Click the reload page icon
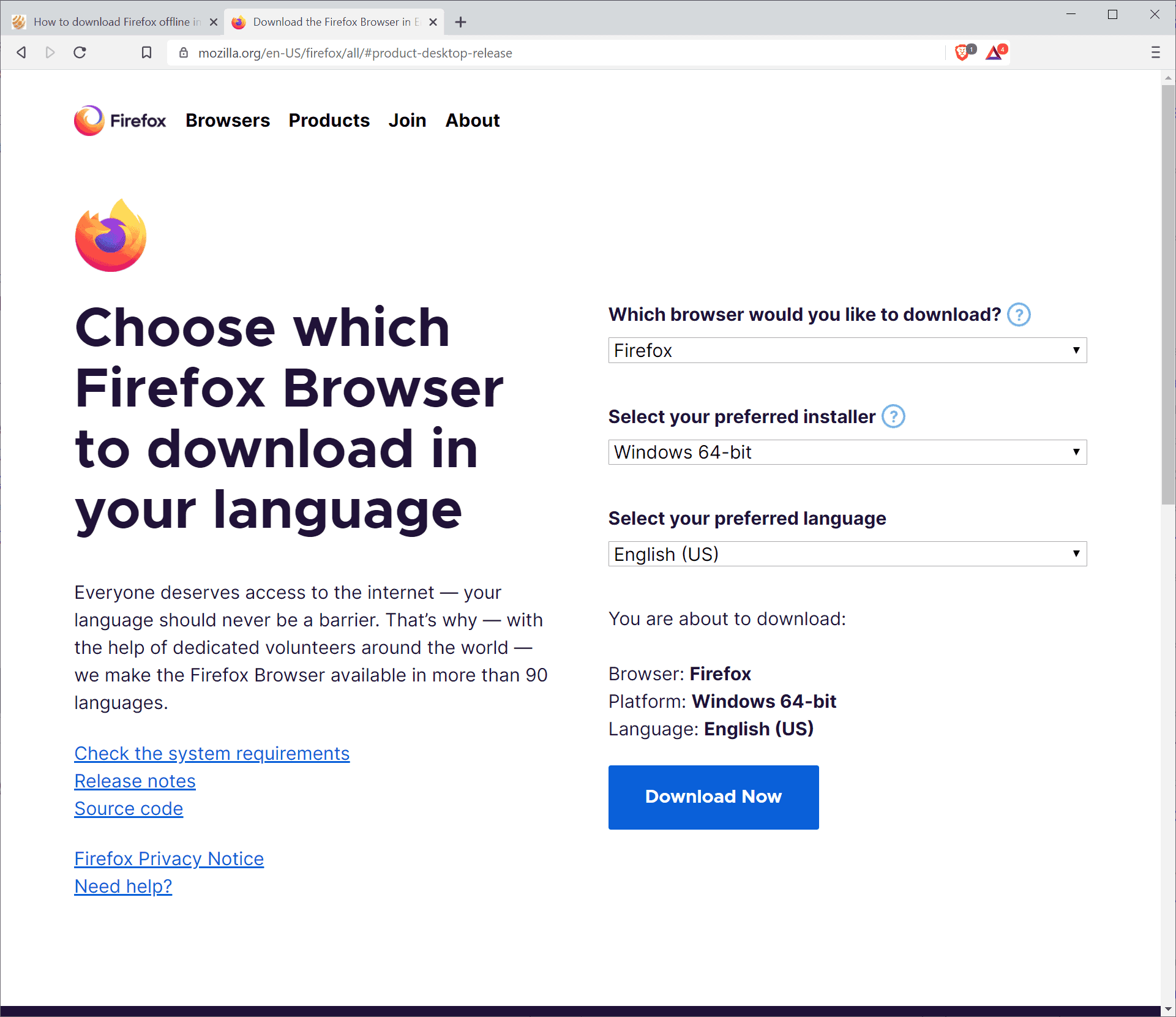The height and width of the screenshot is (1017, 1176). click(82, 53)
